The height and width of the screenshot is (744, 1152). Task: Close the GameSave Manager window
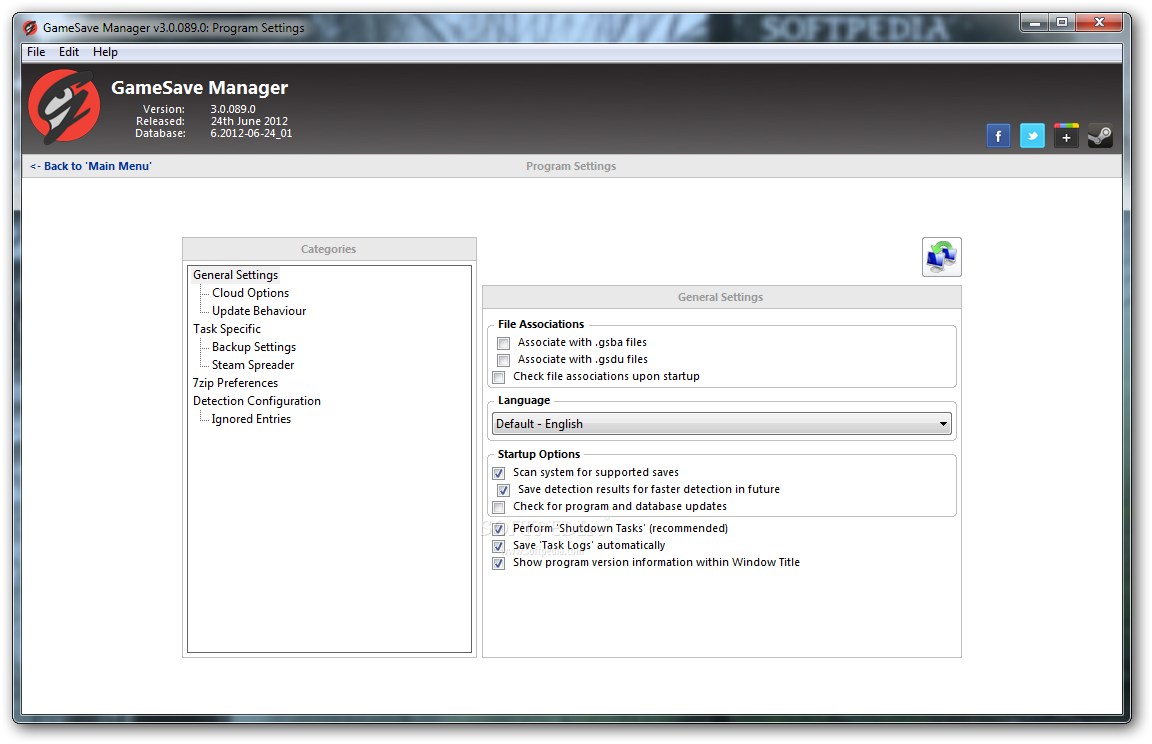pos(1099,23)
